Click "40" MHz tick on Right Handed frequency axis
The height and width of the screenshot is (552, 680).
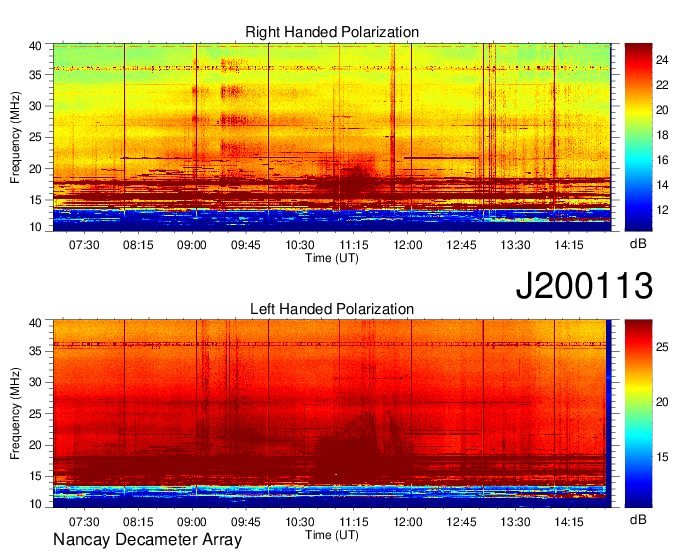(x=36, y=46)
